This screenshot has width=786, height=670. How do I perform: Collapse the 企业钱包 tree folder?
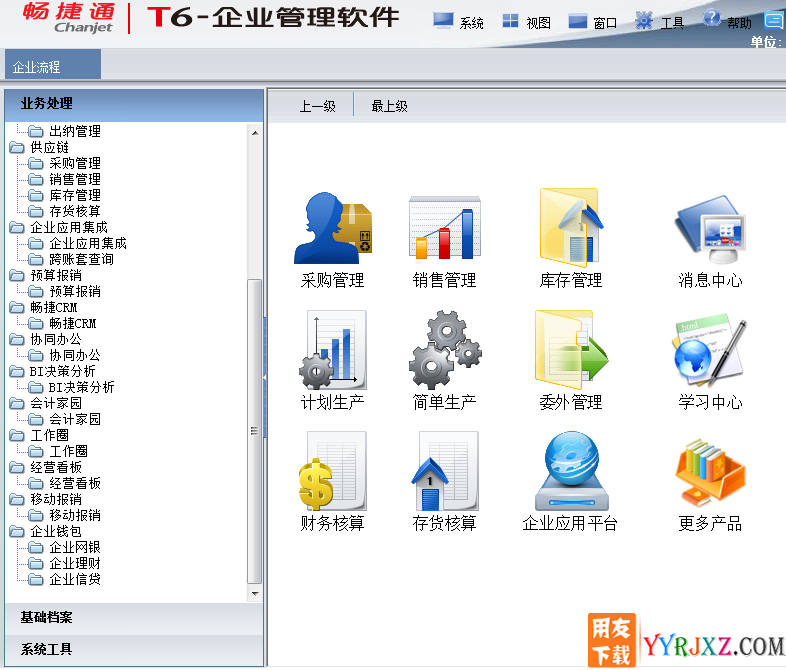point(17,531)
